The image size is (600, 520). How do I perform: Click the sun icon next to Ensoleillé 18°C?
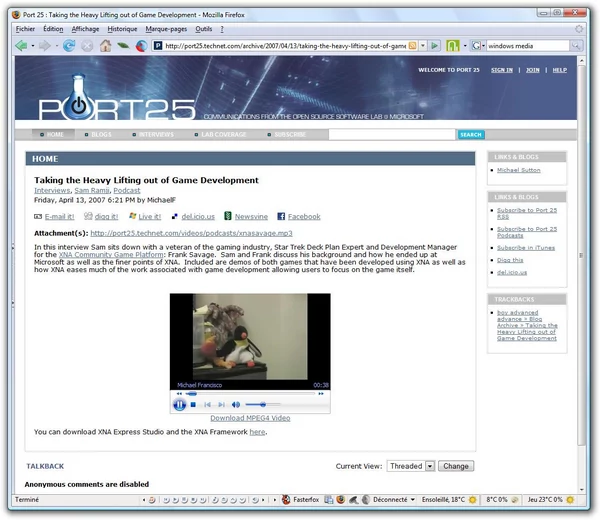(473, 500)
